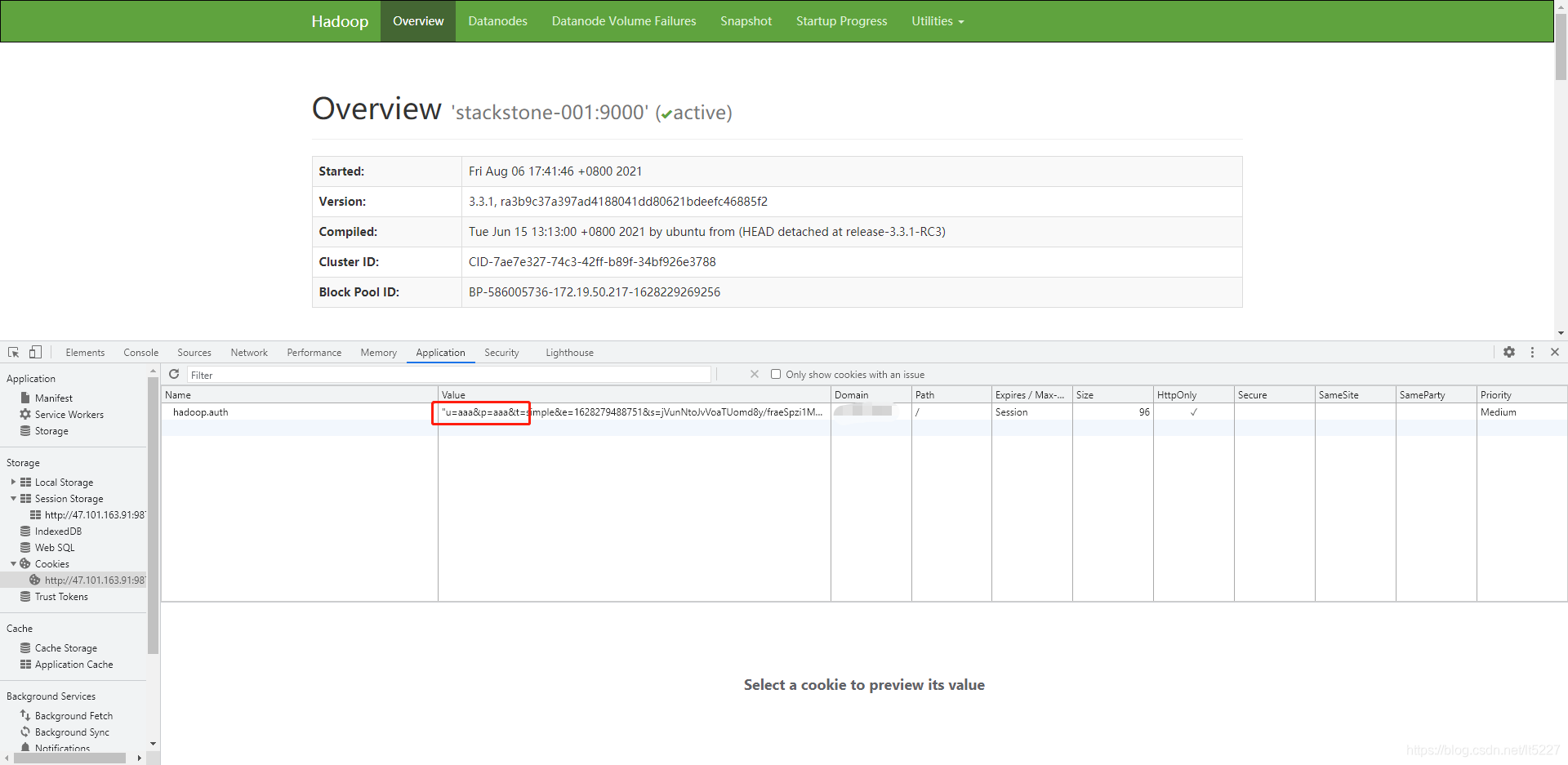Click the Background Sync icon
The image size is (1568, 765).
click(x=25, y=732)
